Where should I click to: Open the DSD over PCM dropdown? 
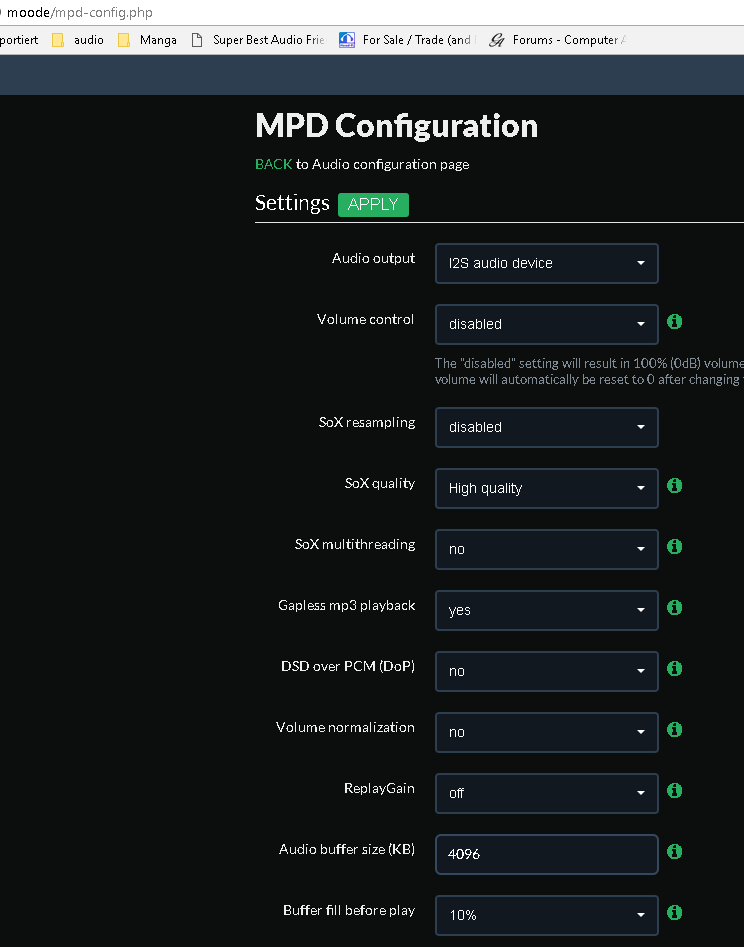(546, 671)
